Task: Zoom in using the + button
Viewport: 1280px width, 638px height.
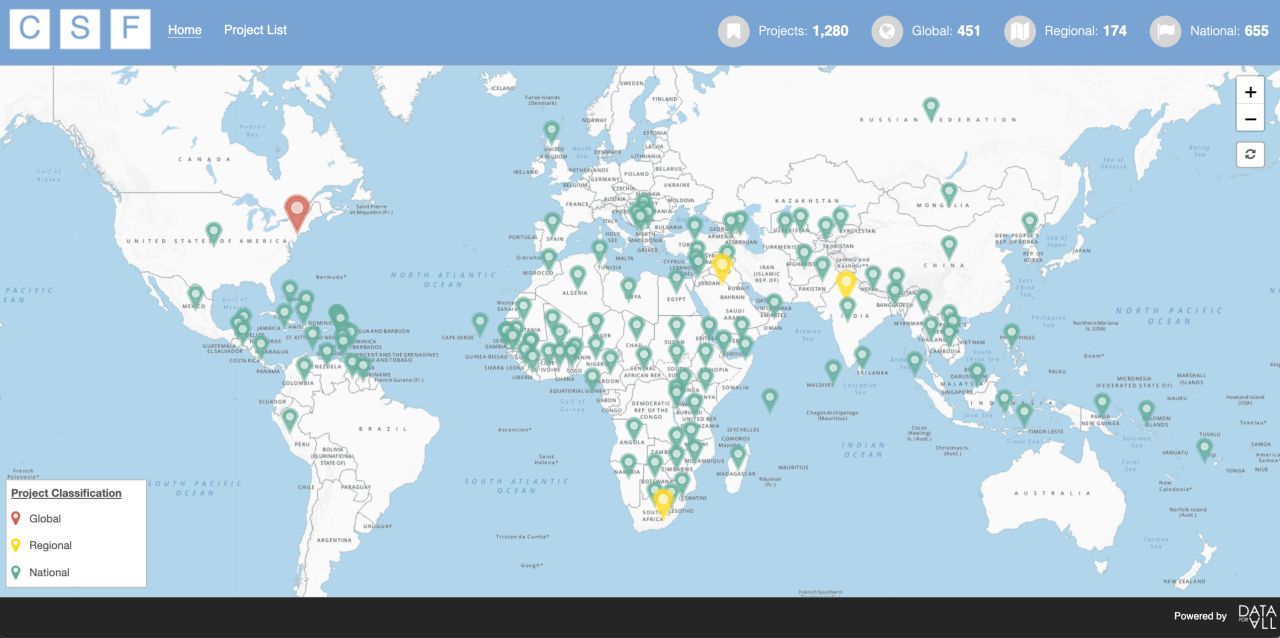Action: (1250, 91)
